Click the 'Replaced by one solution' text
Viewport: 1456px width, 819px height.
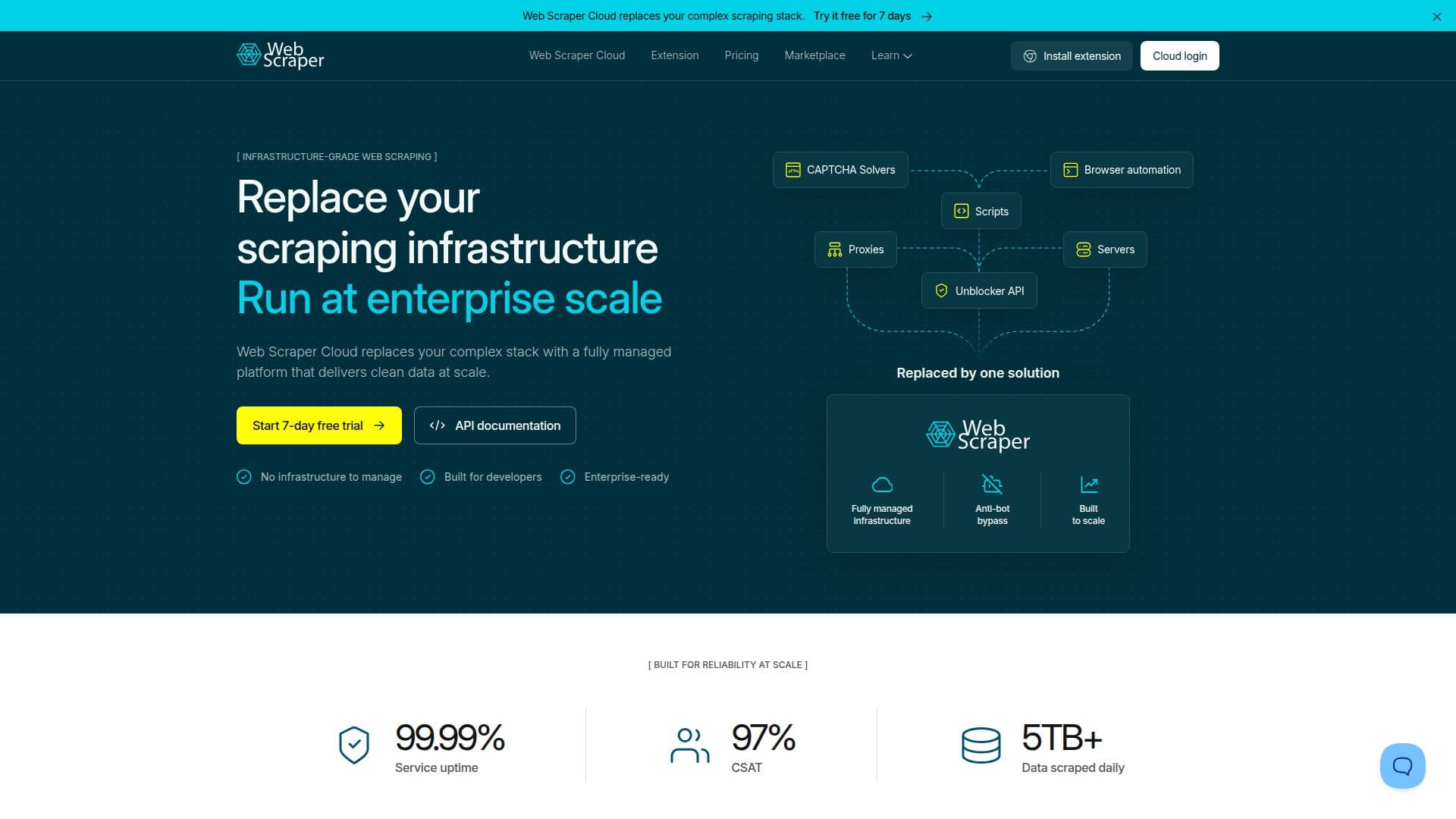point(977,373)
